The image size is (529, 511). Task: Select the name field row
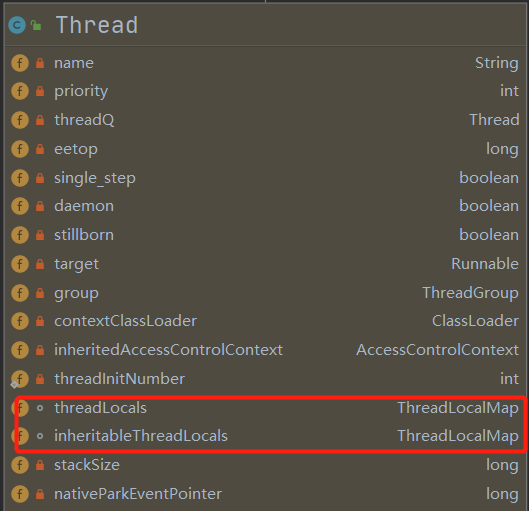[265, 63]
